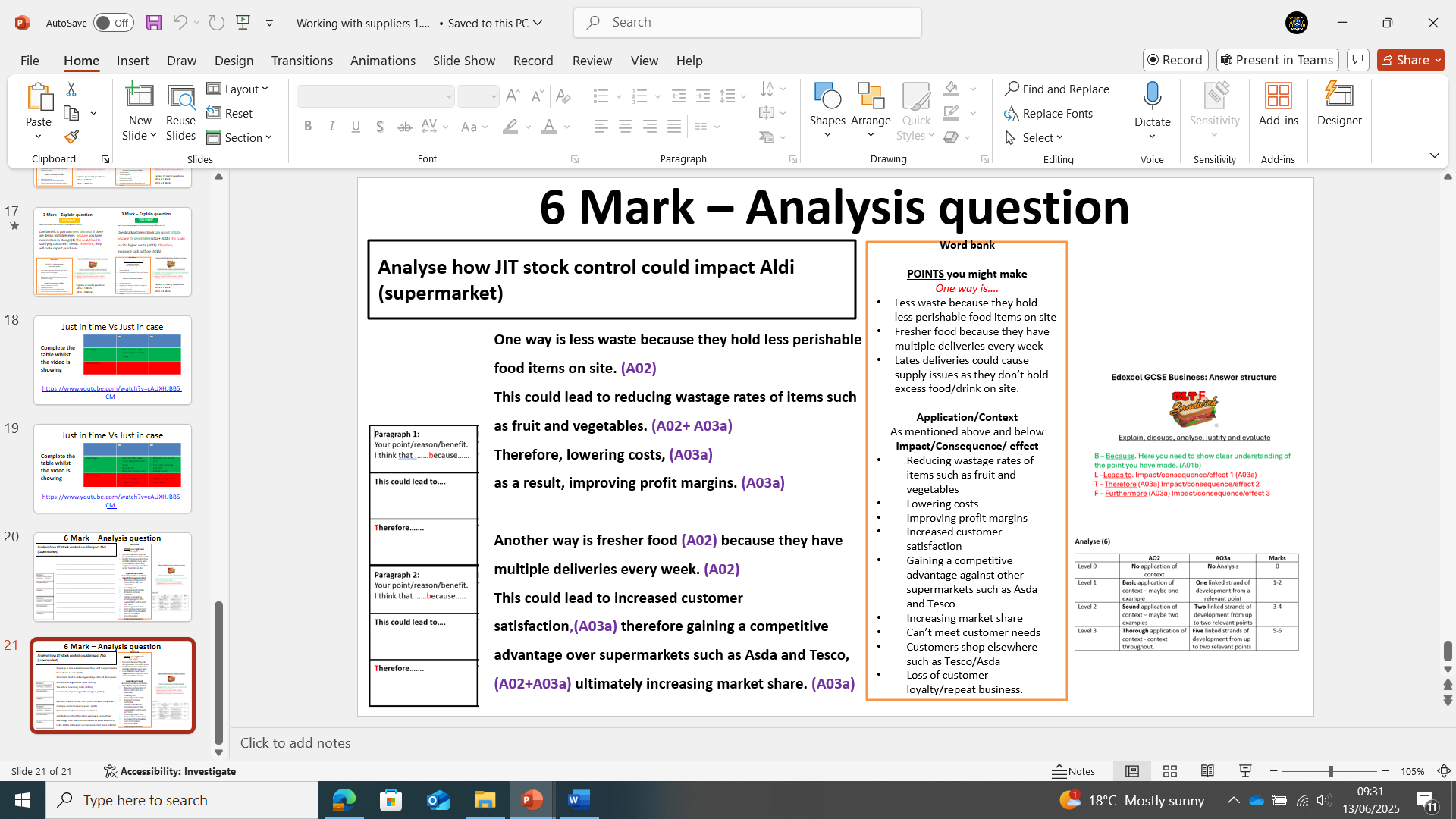Viewport: 1456px width, 819px height.
Task: Switch to the Slide Show tab
Action: [464, 61]
